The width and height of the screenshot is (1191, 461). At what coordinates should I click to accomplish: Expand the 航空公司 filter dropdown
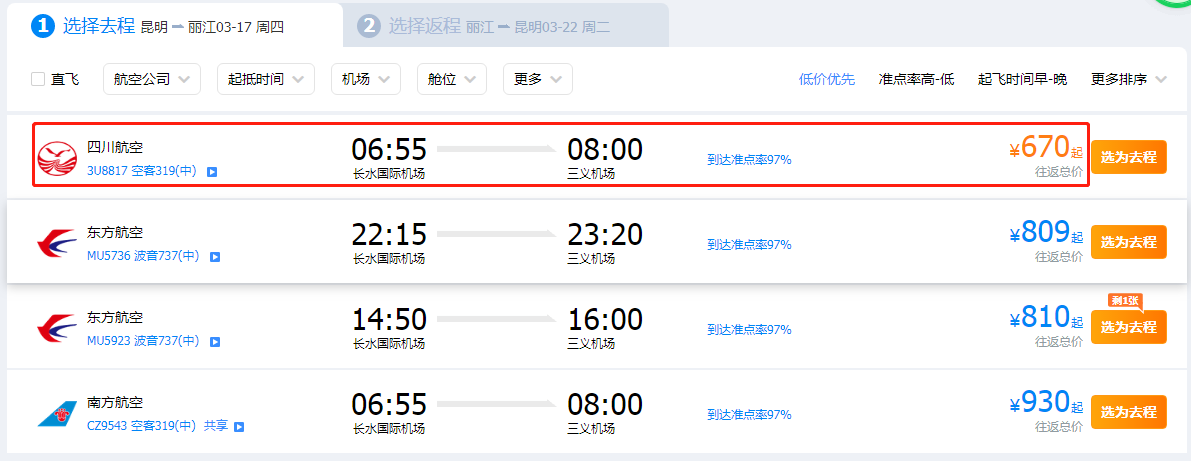tap(152, 79)
